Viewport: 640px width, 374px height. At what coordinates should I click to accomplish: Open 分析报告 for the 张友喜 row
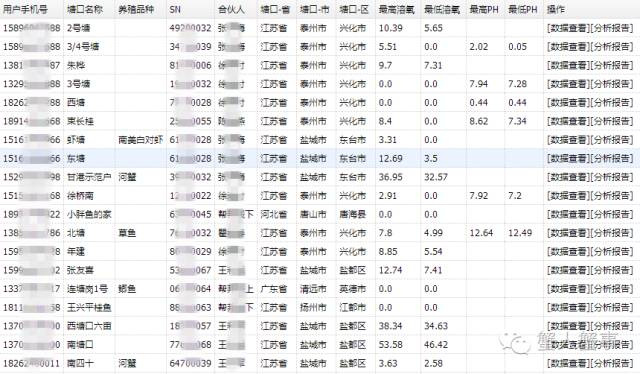pos(612,270)
